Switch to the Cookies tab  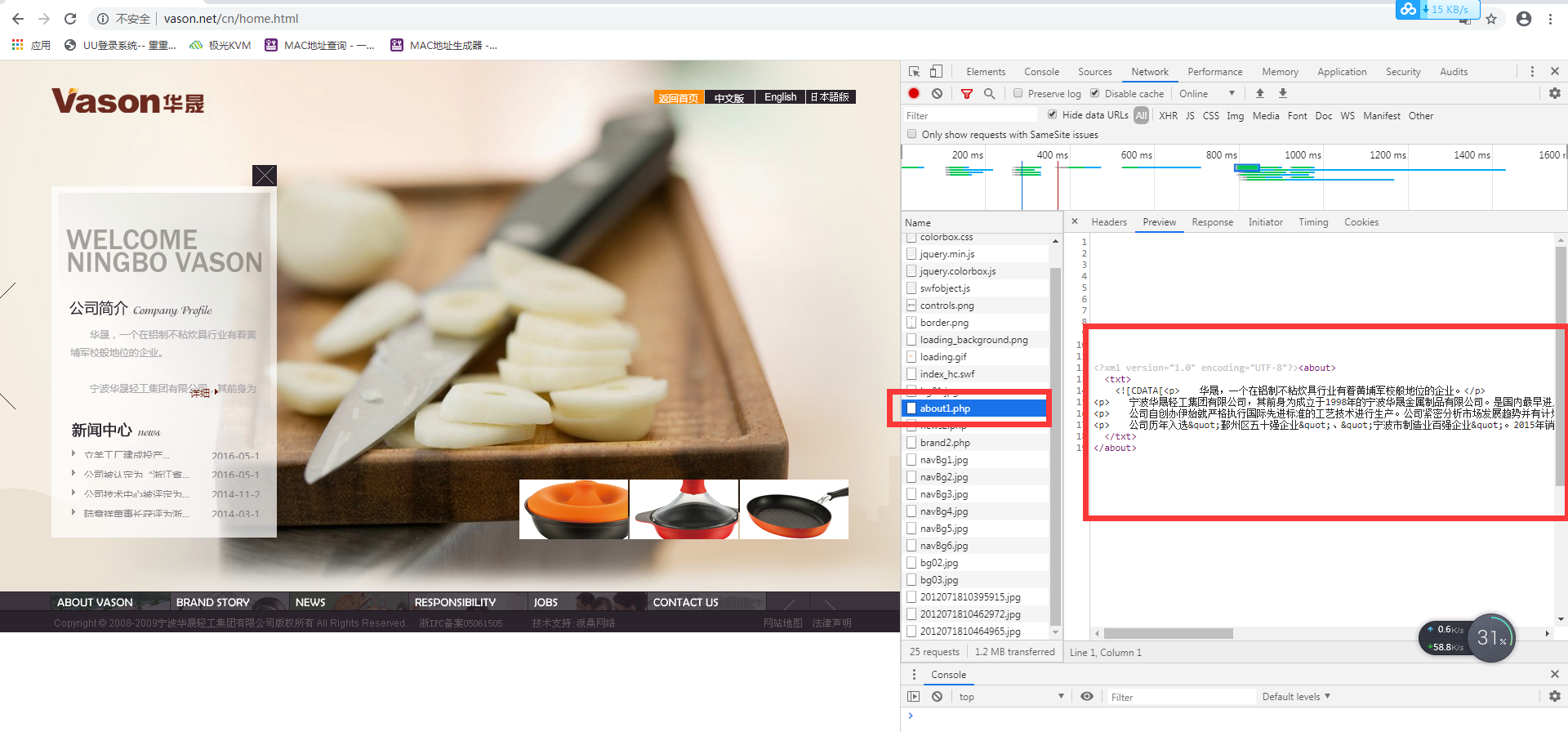click(1361, 222)
